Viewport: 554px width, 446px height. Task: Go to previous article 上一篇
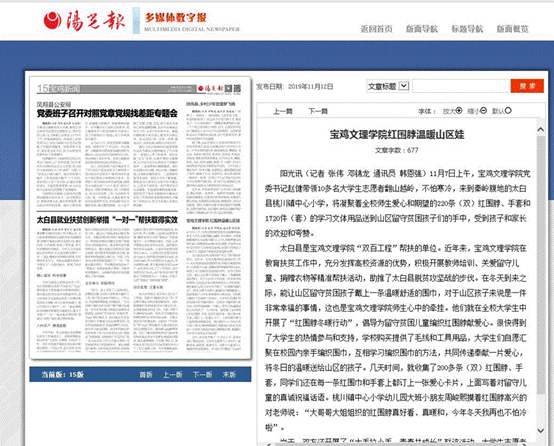point(283,111)
